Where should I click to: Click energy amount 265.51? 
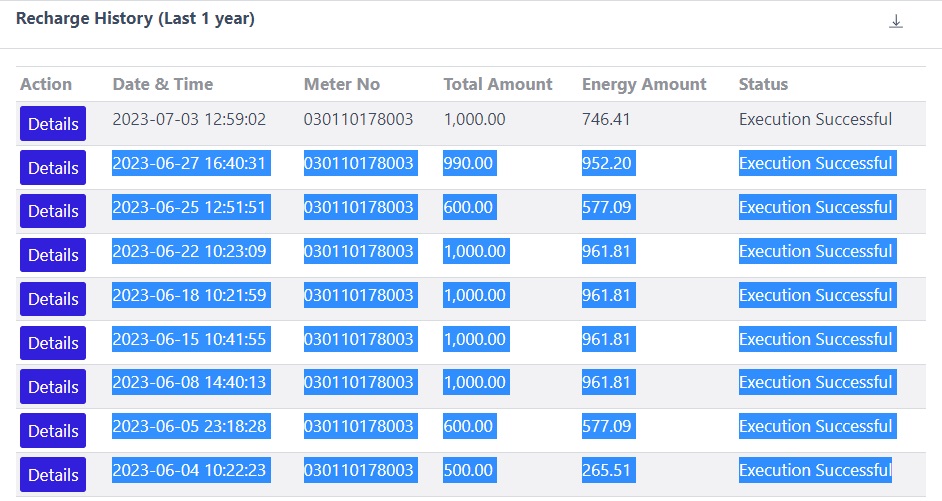(609, 470)
